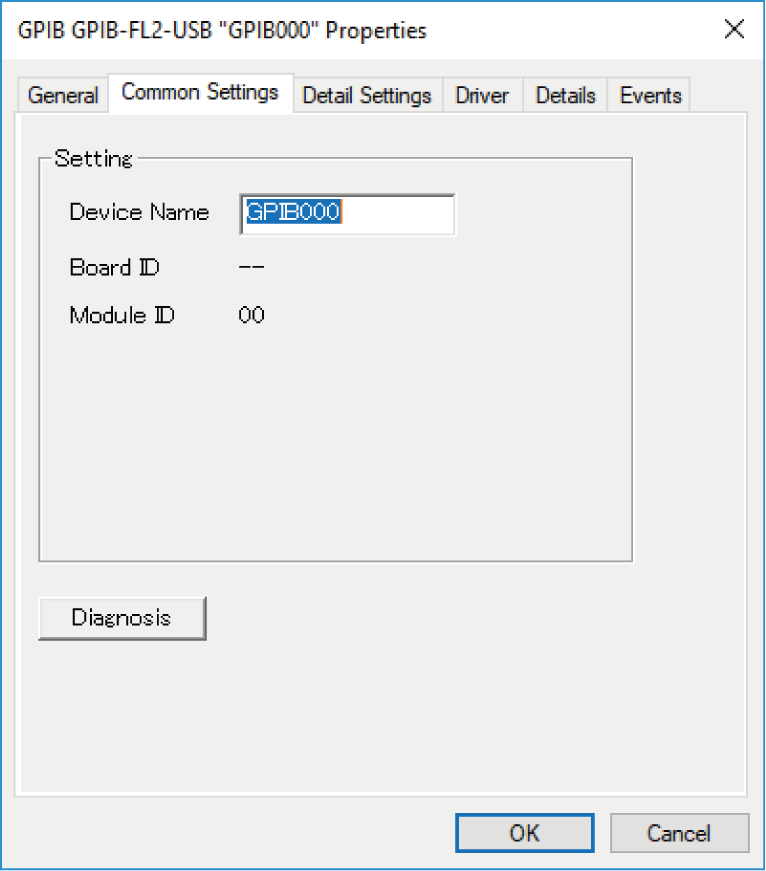Click the Cancel button
Image resolution: width=766 pixels, height=871 pixels.
679,832
